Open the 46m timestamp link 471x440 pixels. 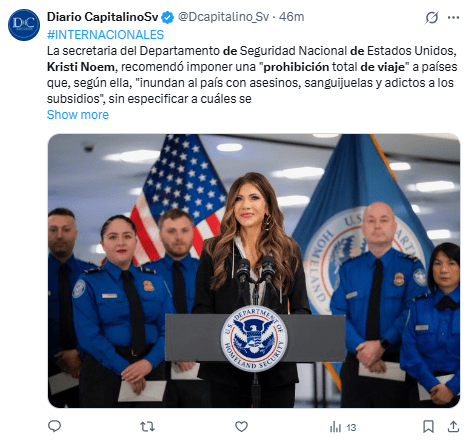(x=291, y=17)
